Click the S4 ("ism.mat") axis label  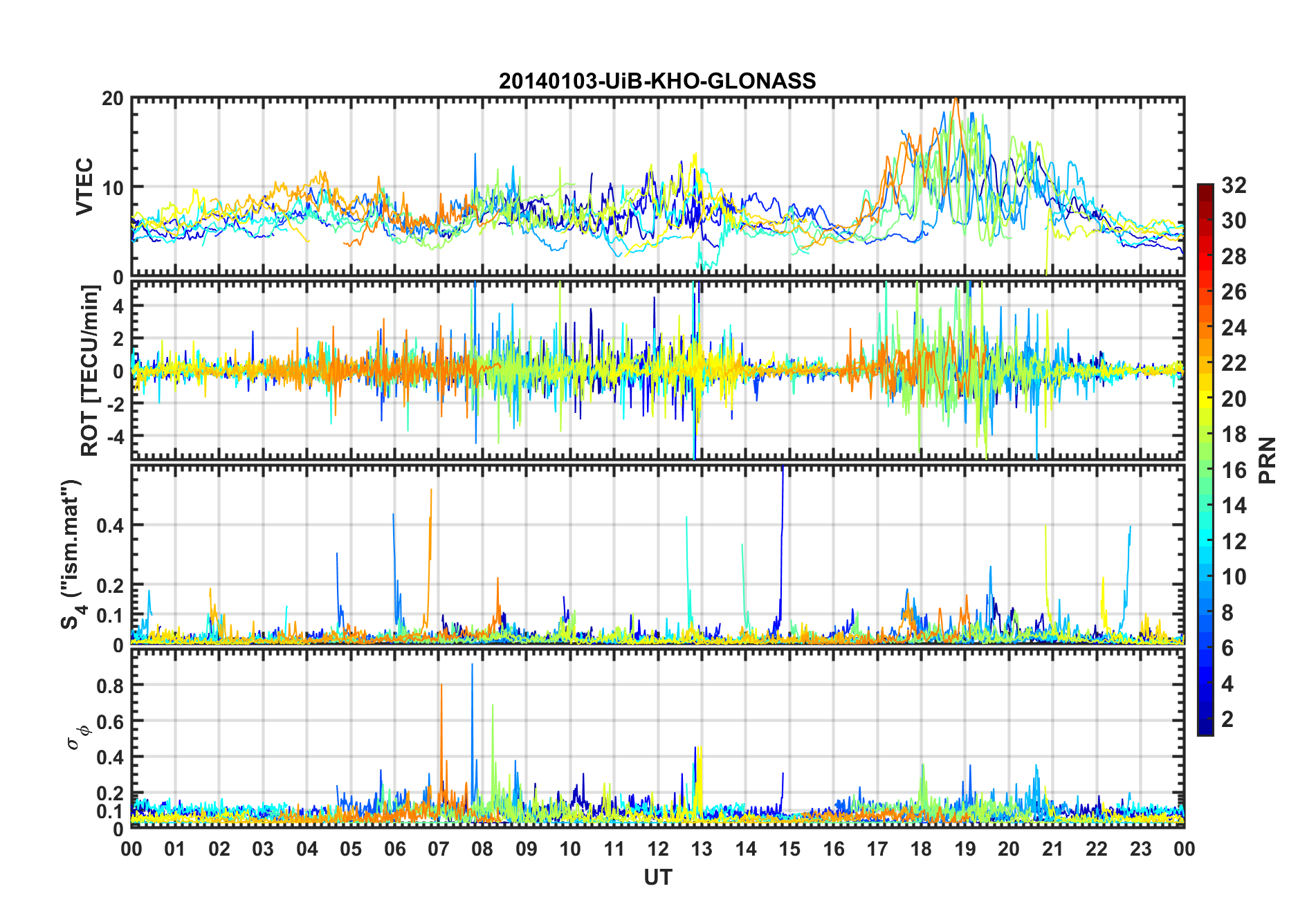72,554
